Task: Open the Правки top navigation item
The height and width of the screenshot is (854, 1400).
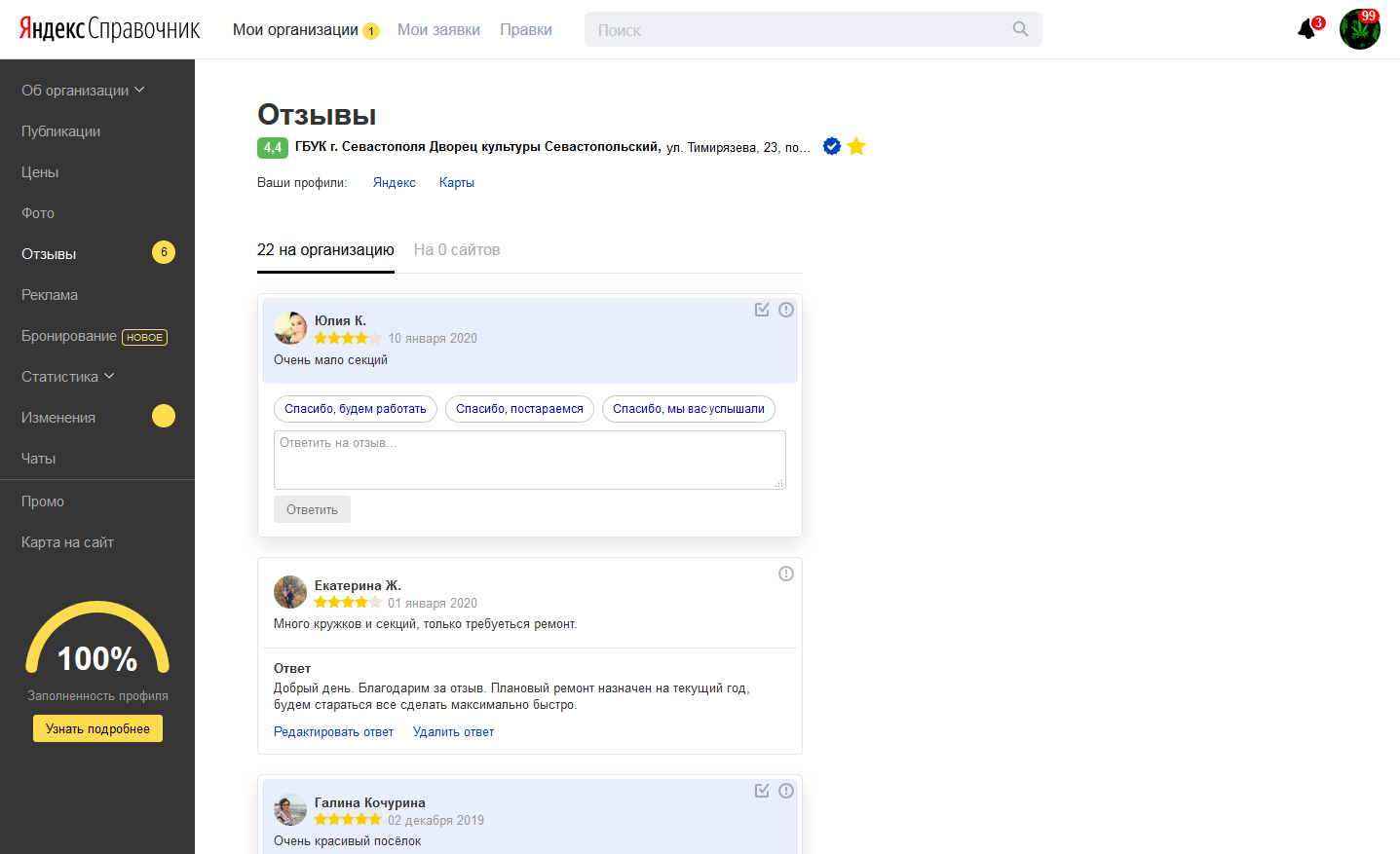Action: (x=526, y=30)
